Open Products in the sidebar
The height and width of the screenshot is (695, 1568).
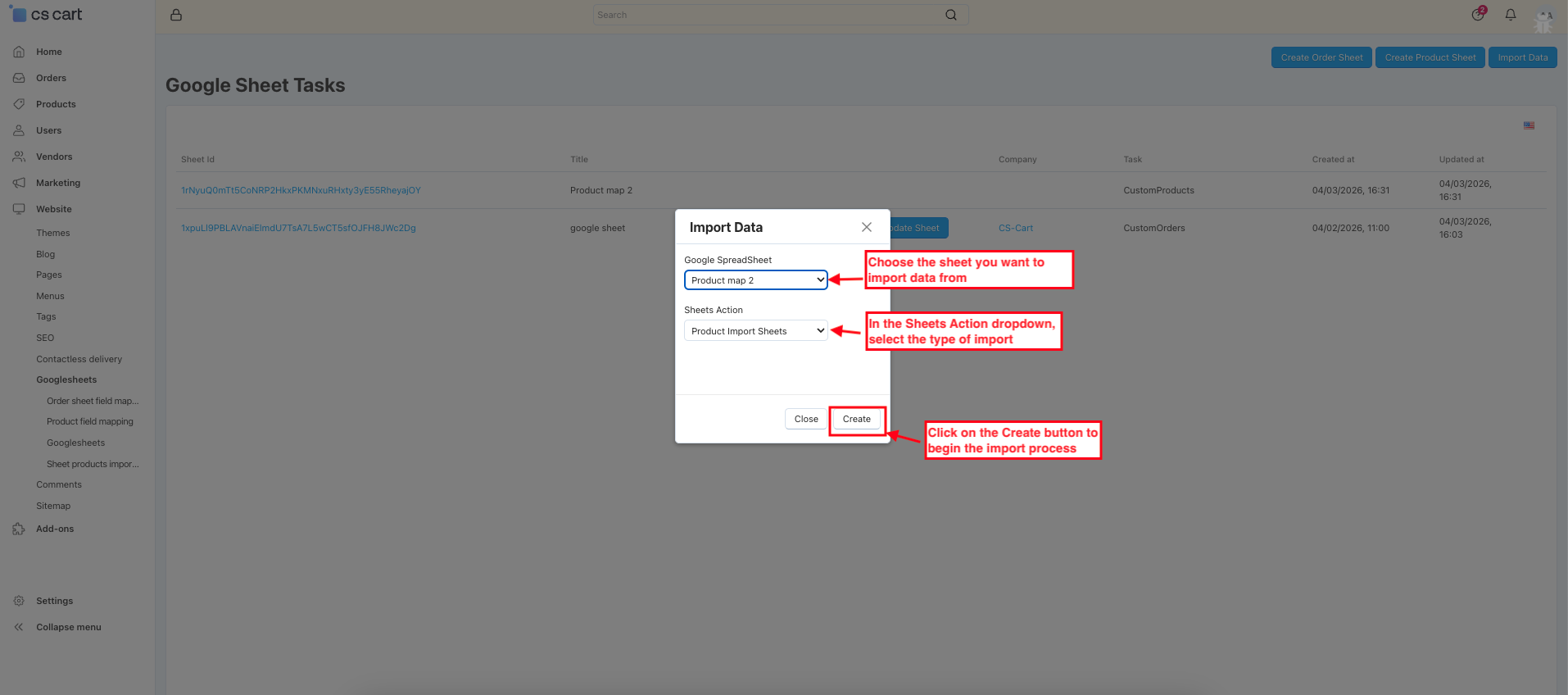click(x=56, y=104)
